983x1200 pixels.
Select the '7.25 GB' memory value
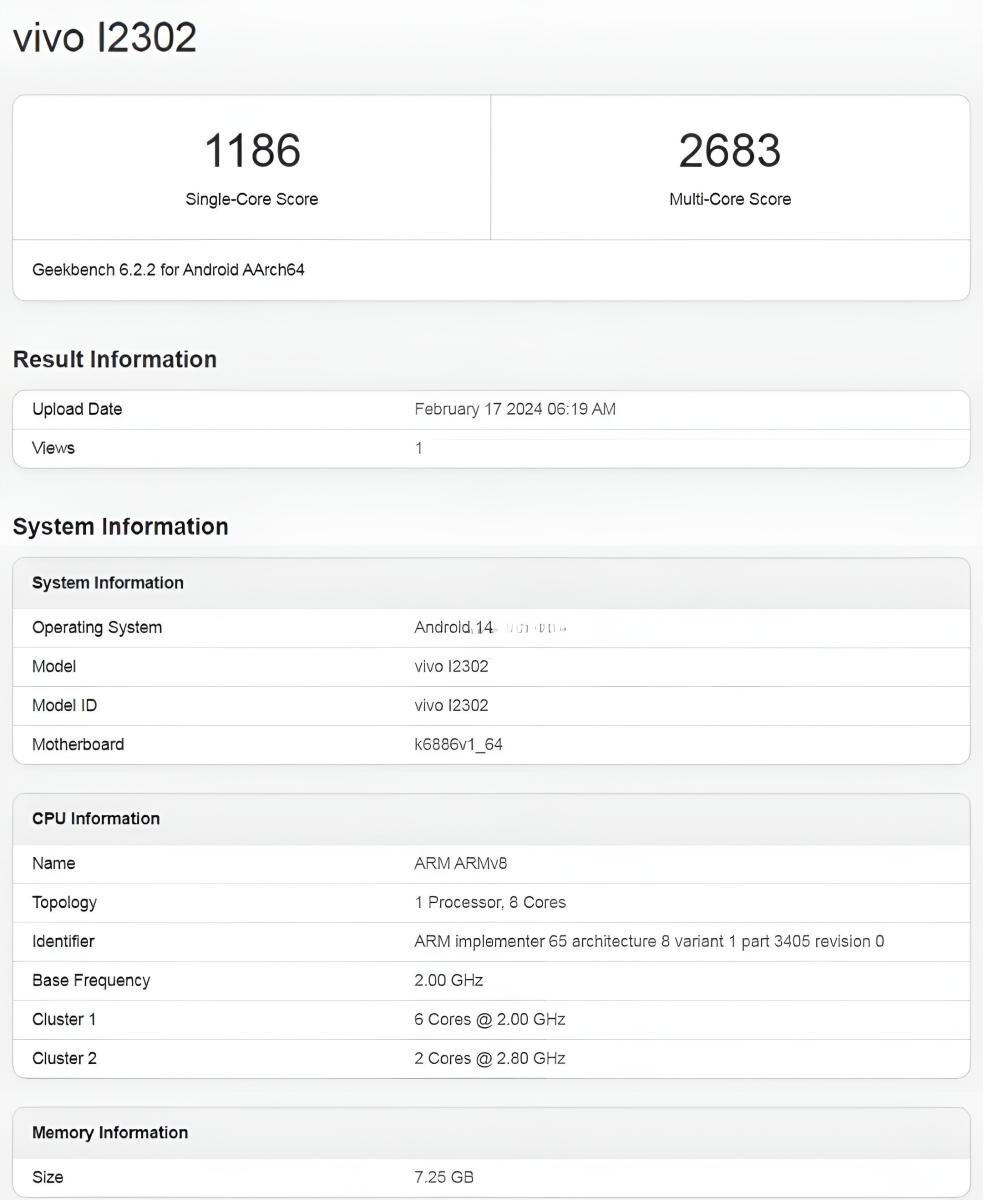(x=444, y=1177)
